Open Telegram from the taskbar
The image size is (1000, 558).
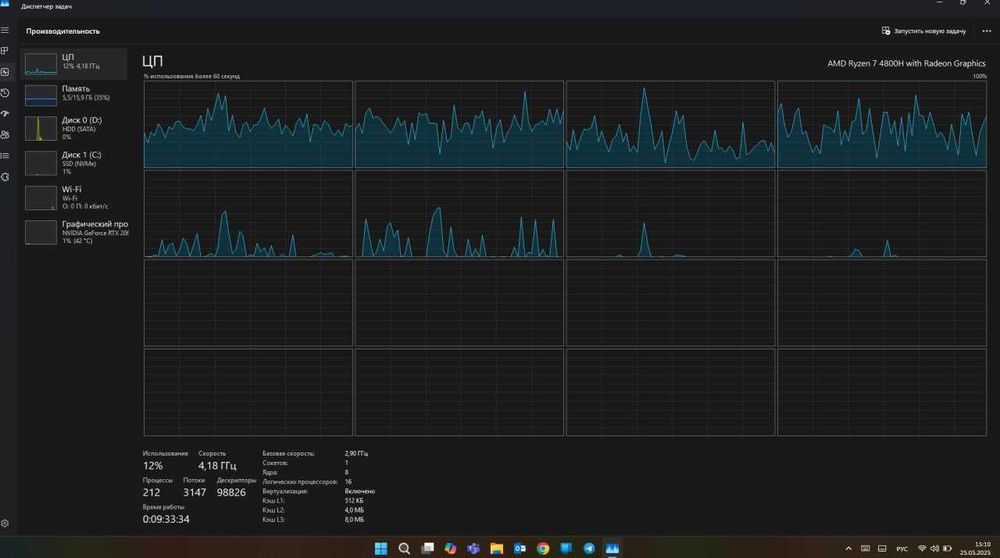589,548
